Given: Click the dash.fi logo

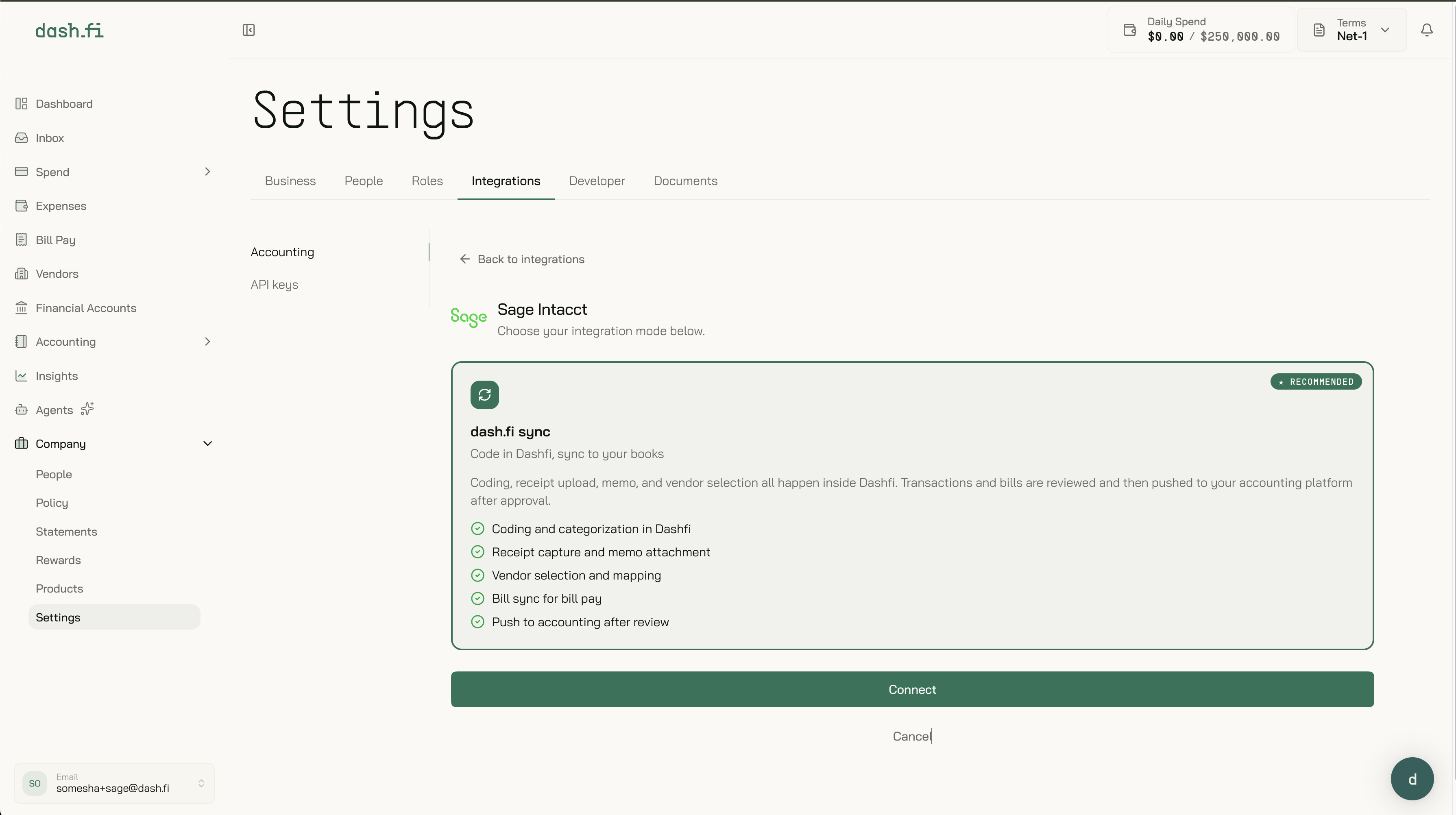Looking at the screenshot, I should pyautogui.click(x=70, y=31).
